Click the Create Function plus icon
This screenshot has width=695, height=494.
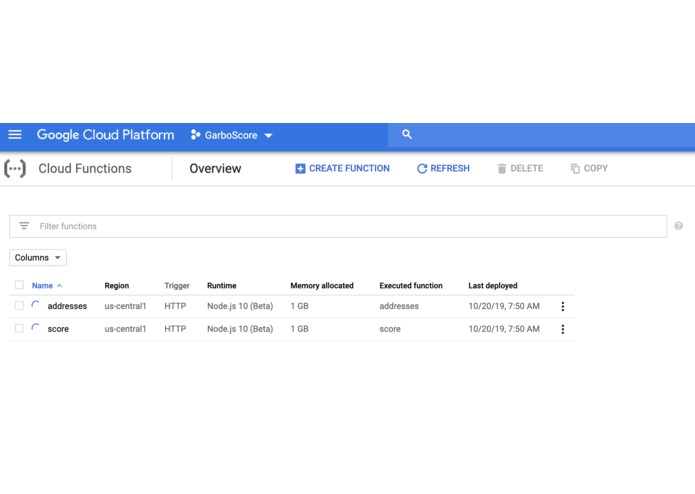[x=300, y=169]
